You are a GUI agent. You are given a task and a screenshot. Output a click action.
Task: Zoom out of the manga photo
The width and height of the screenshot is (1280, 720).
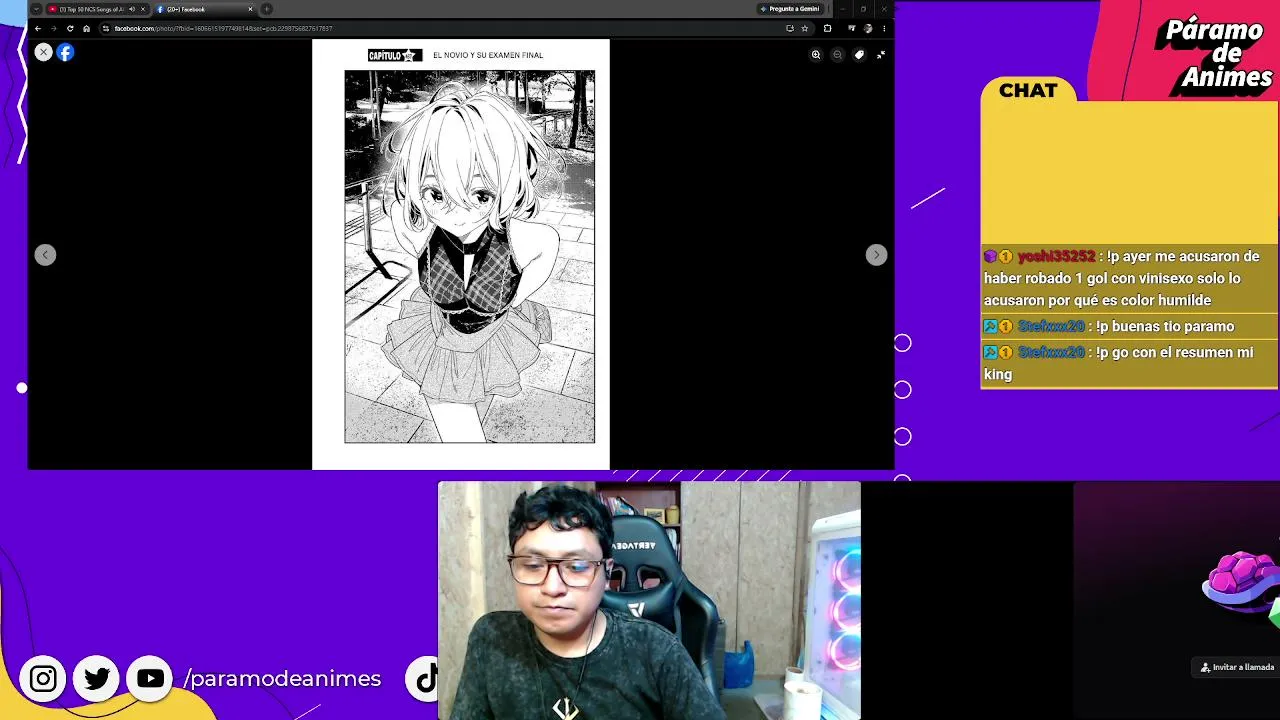(838, 55)
